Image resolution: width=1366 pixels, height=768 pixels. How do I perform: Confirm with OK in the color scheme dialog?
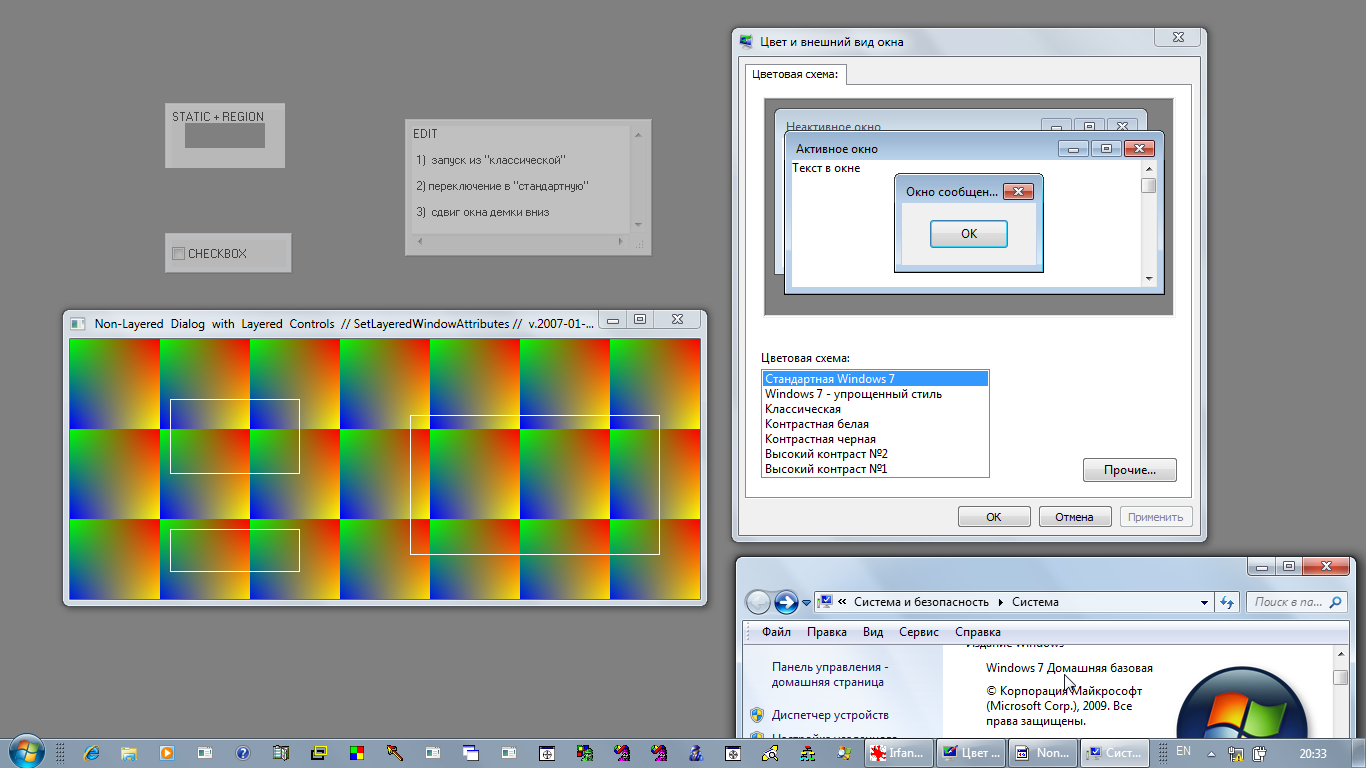(994, 517)
